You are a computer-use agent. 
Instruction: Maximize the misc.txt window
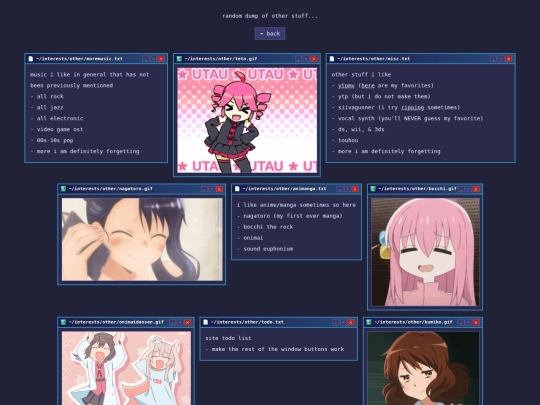(501, 59)
